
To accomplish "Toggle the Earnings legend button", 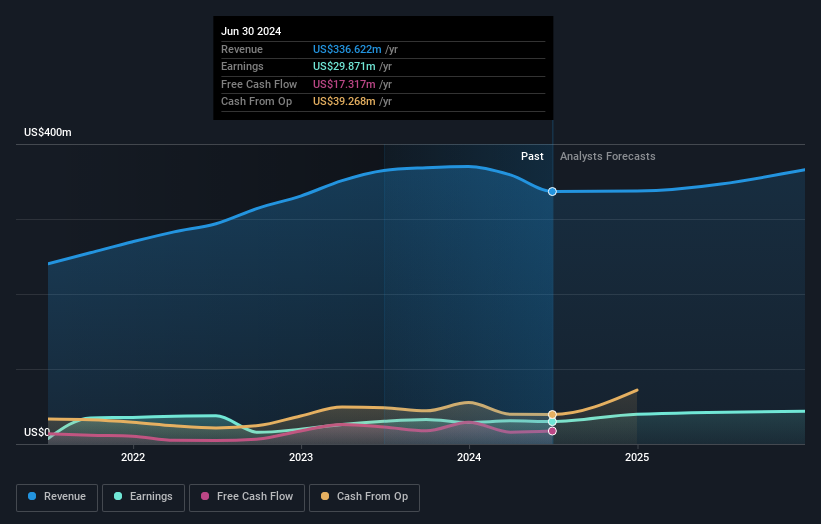I will (143, 497).
